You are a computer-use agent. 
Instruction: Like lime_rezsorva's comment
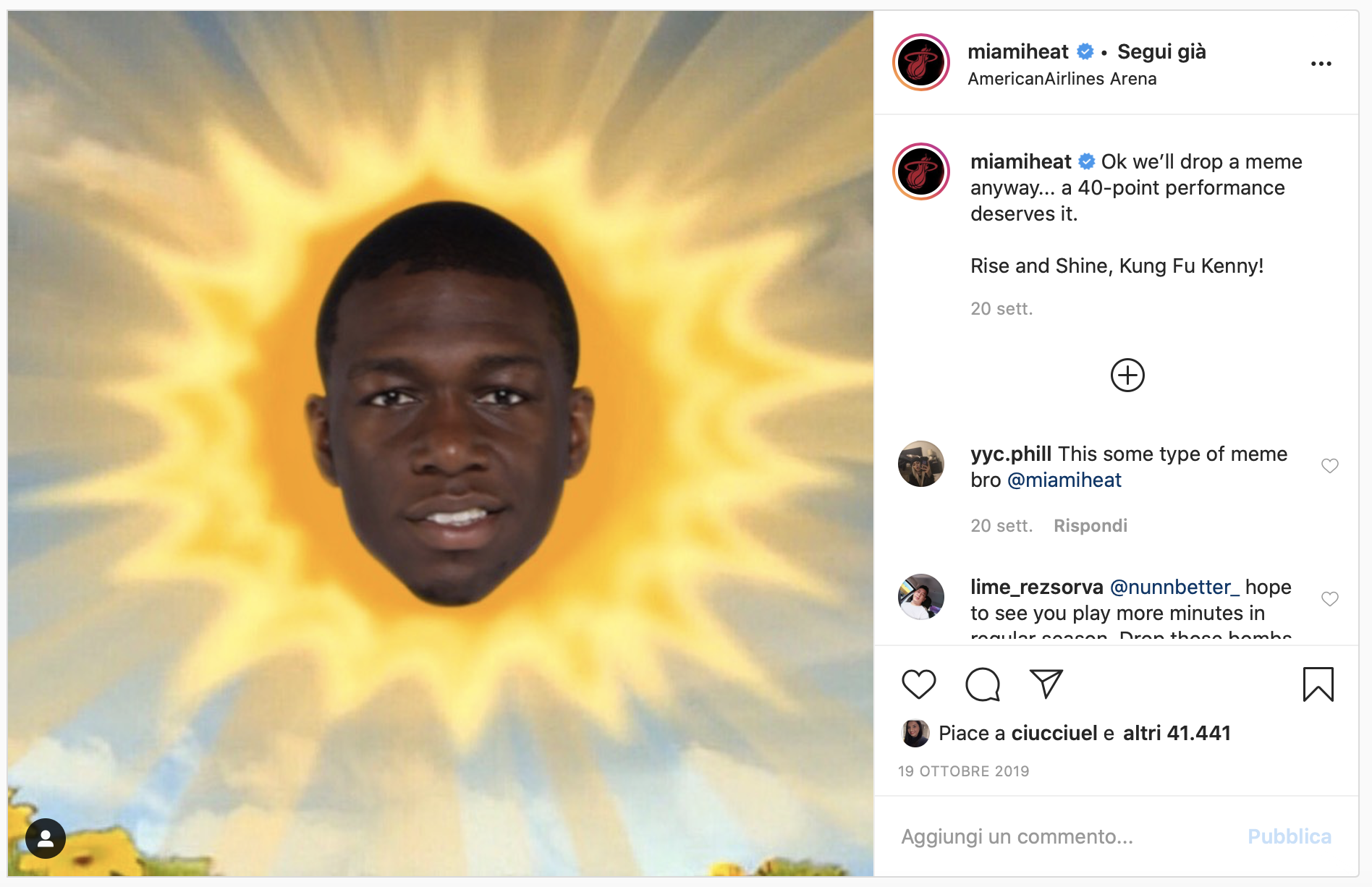point(1330,599)
